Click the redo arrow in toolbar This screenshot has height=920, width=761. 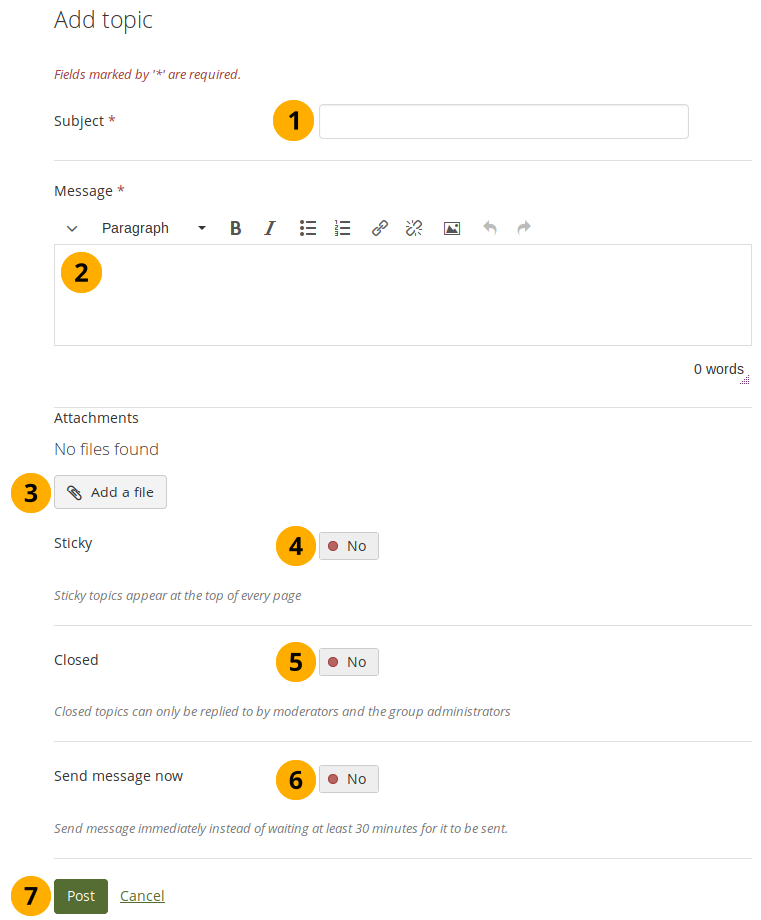click(524, 228)
